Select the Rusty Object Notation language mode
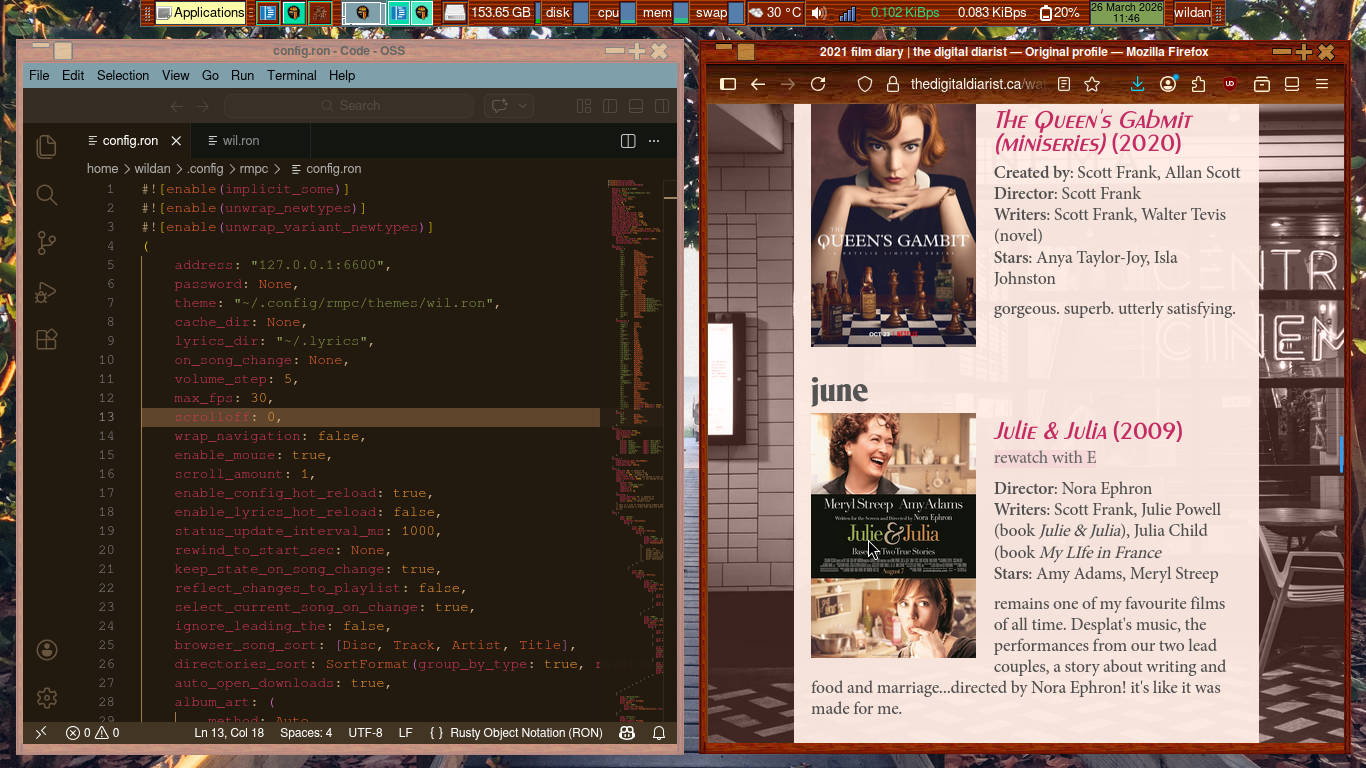This screenshot has width=1366, height=768. 526,733
